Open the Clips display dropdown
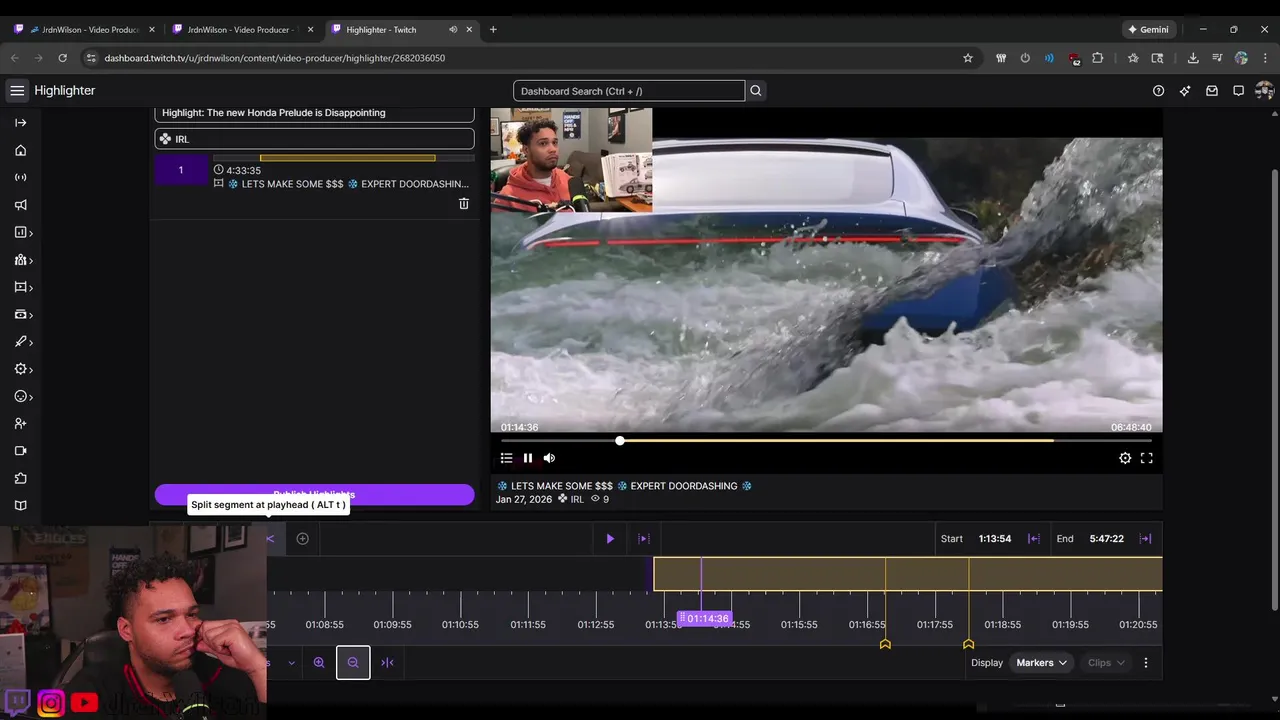This screenshot has height=720, width=1280. click(1106, 662)
